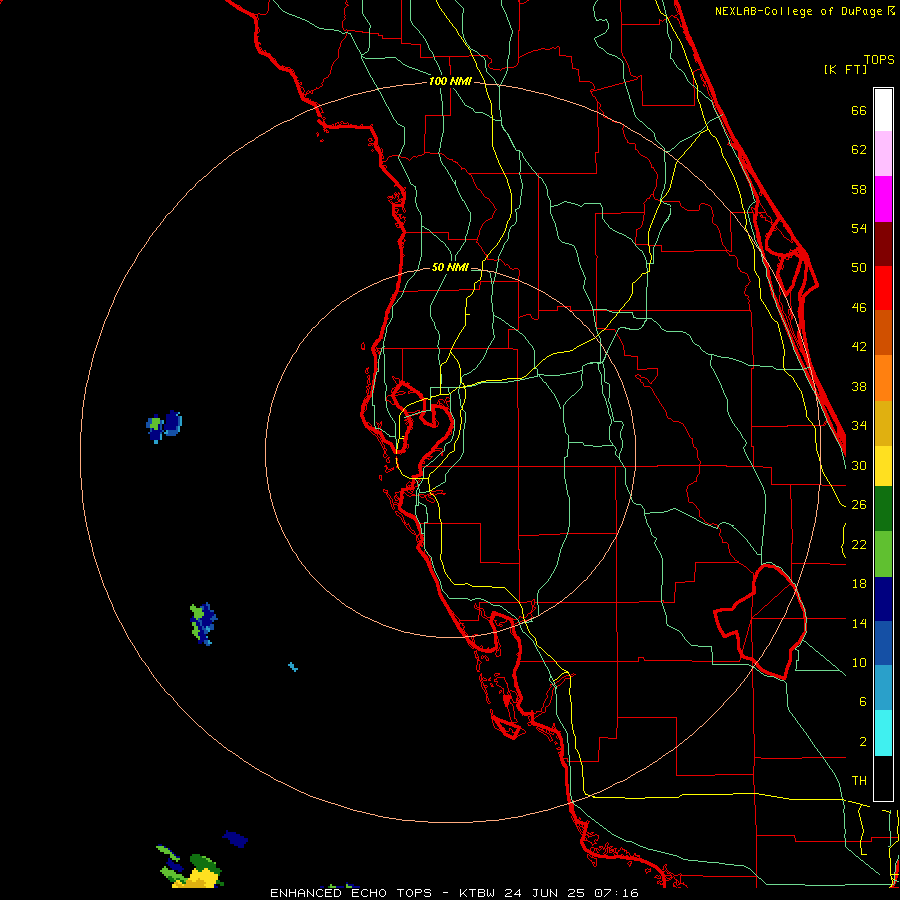Viewport: 900px width, 900px height.
Task: Select the light blue legend swatch
Action: point(883,688)
